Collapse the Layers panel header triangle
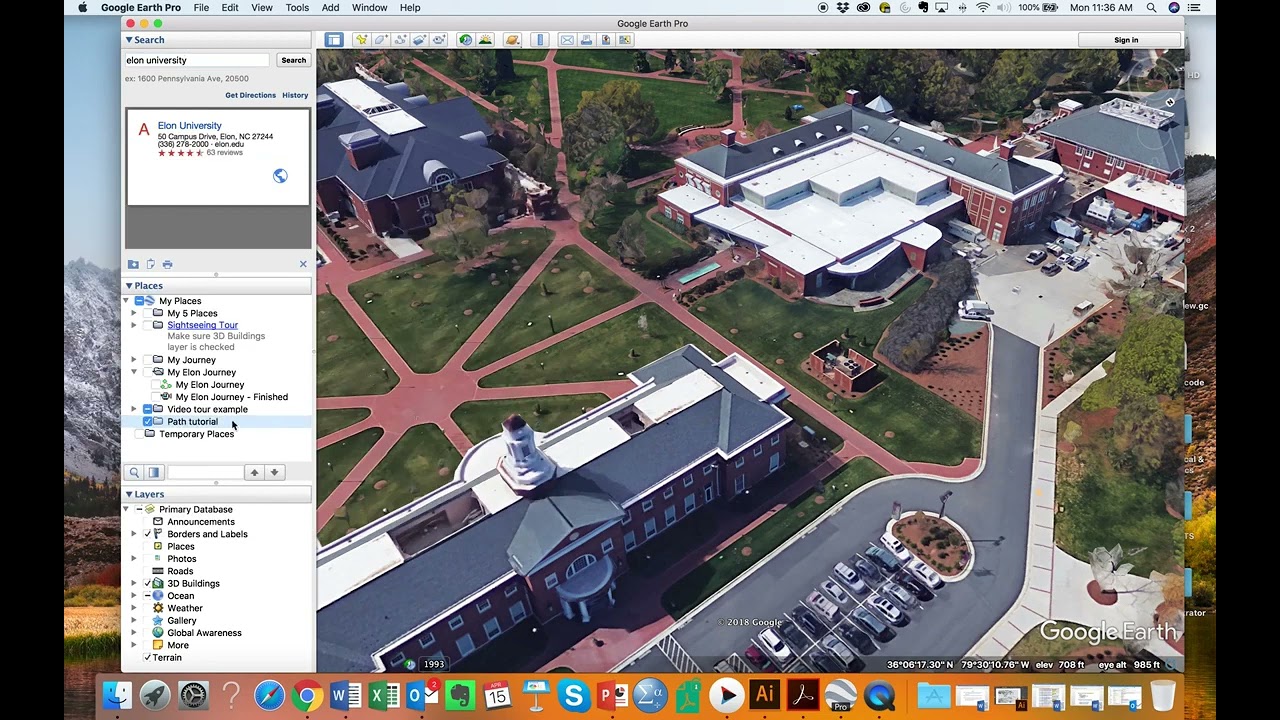Image resolution: width=1280 pixels, height=720 pixels. point(129,494)
